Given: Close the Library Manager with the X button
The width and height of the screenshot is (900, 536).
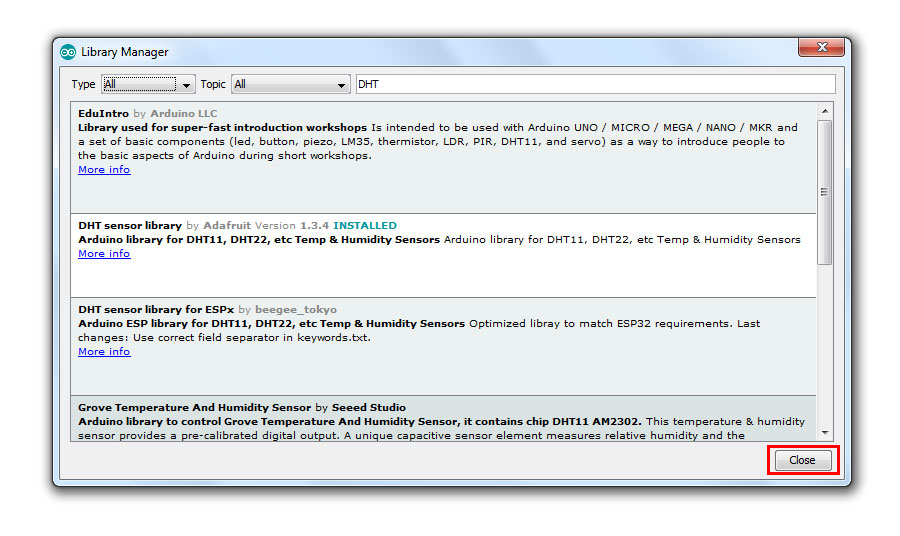Looking at the screenshot, I should click(821, 47).
